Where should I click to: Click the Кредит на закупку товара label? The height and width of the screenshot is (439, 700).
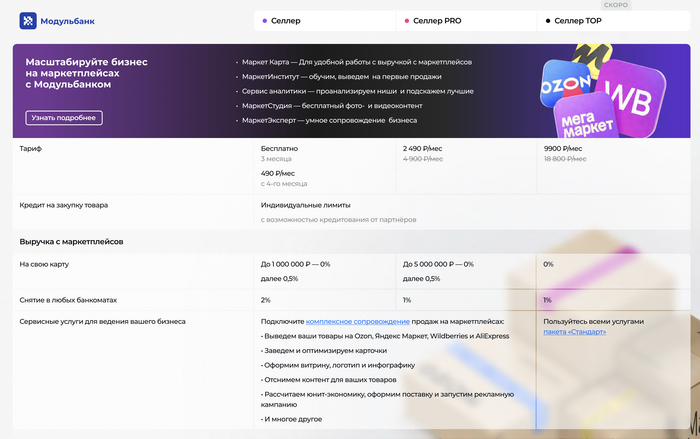click(64, 205)
